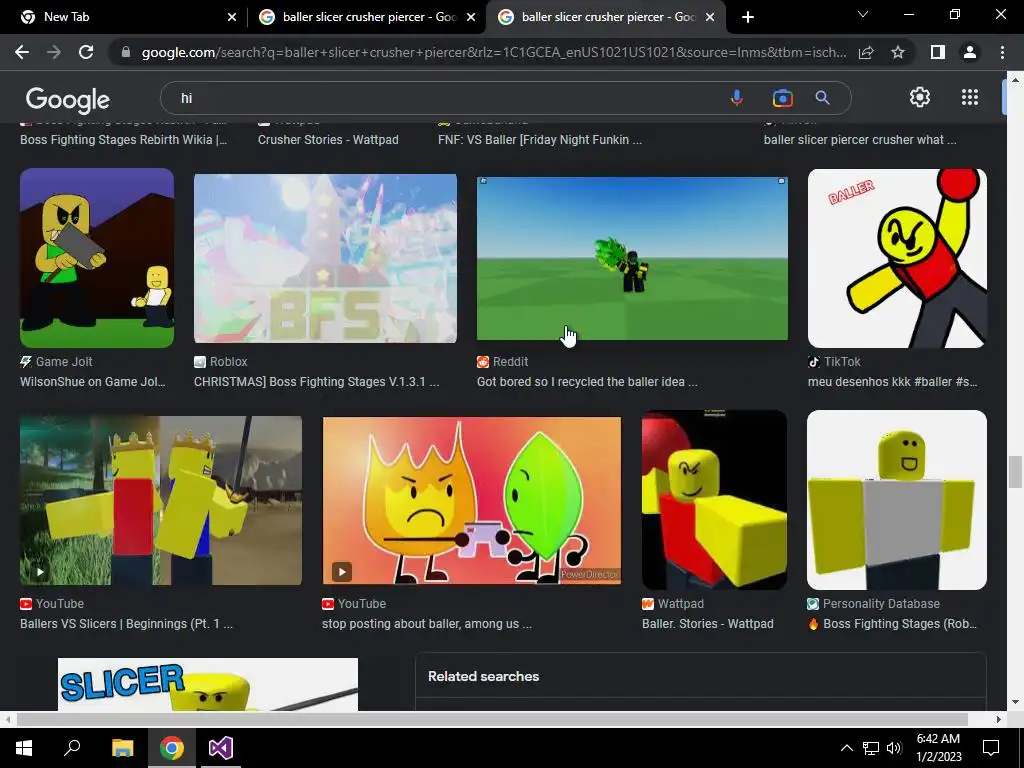1024x768 pixels.
Task: Open TikTok BALLER drawing thumbnail
Action: [x=897, y=258]
